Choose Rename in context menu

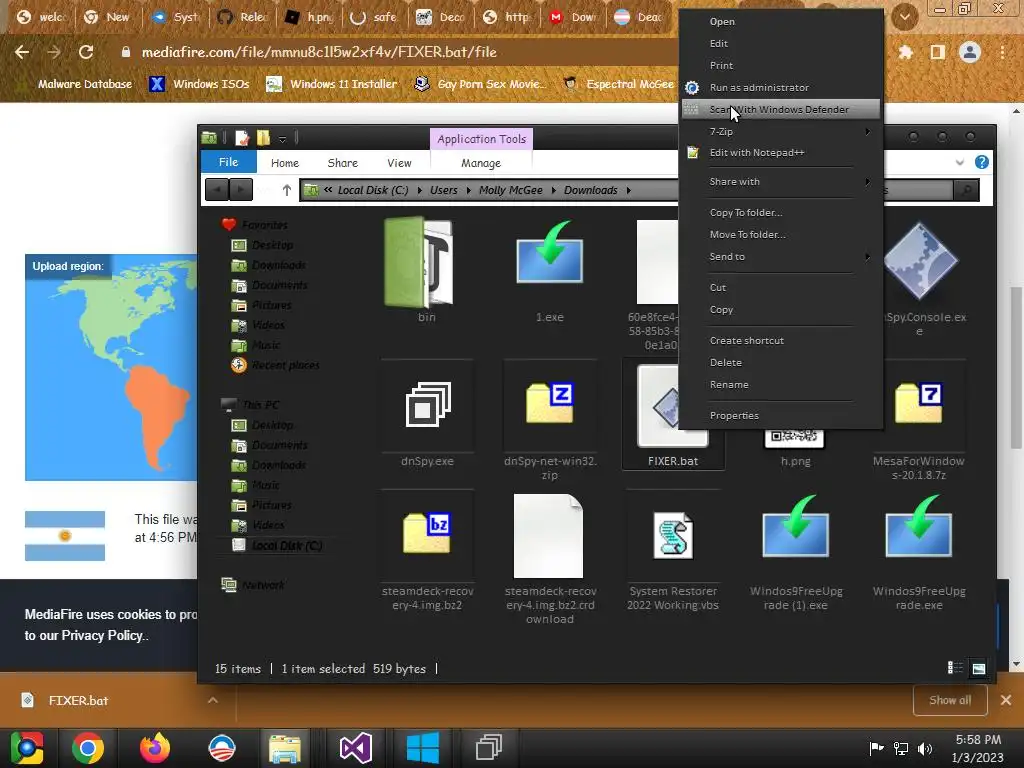point(780,385)
